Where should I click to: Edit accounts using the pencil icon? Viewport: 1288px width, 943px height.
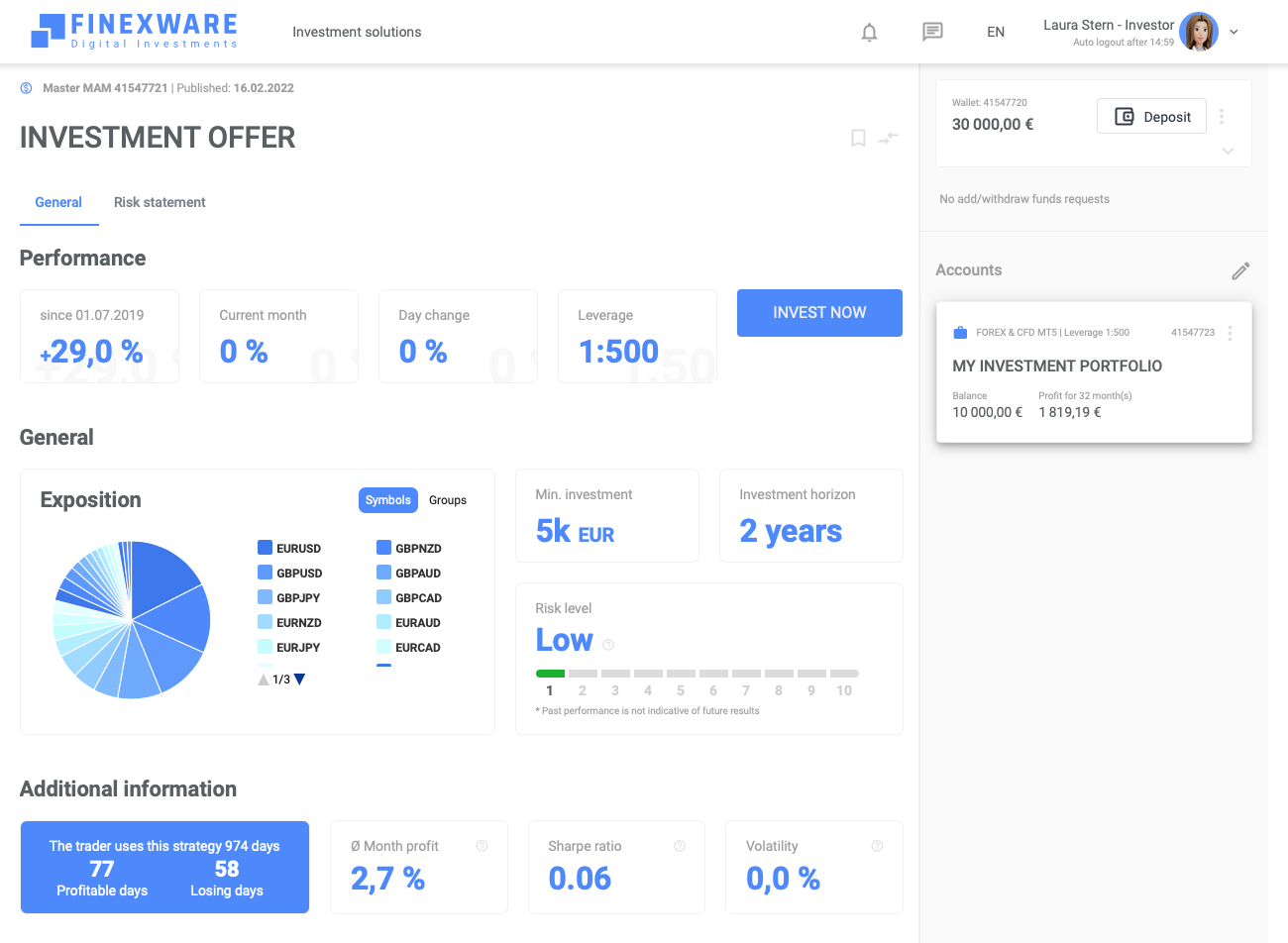[x=1239, y=269]
